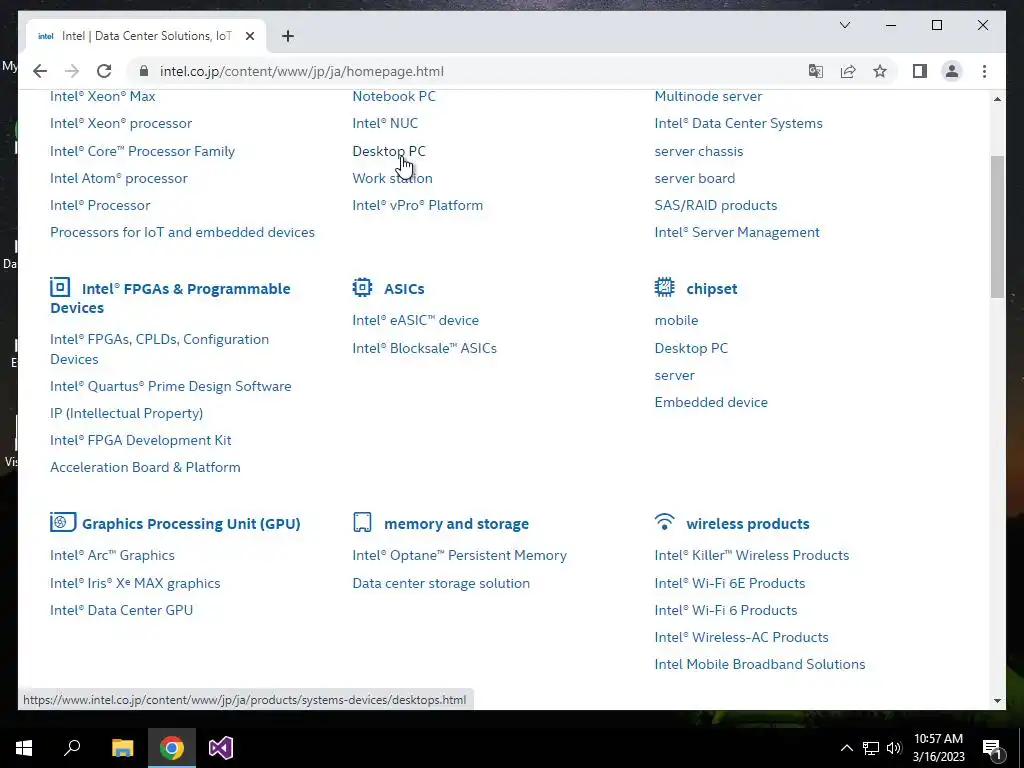Screen dimensions: 1024x768
Task: Click the share page icon
Action: click(848, 71)
